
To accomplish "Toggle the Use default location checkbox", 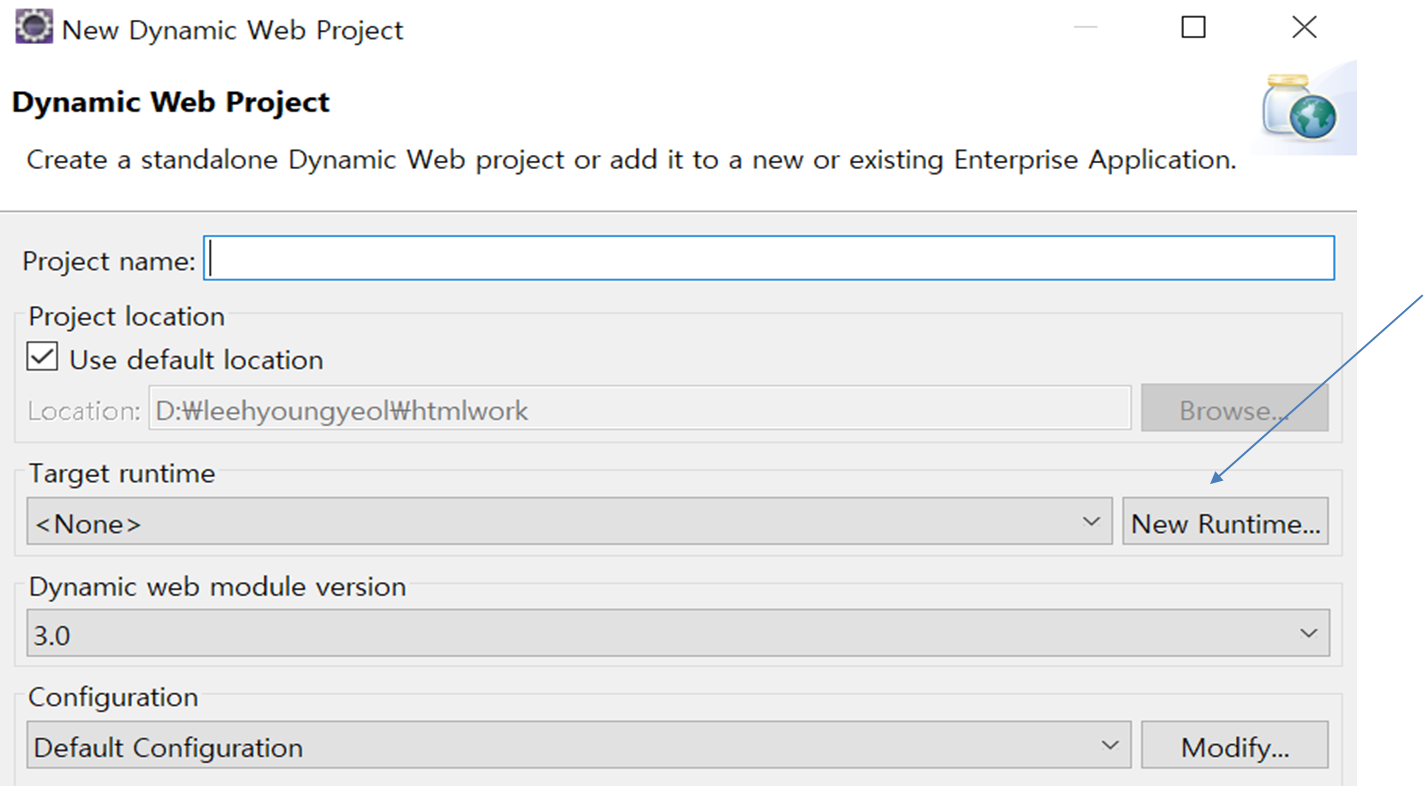I will [x=42, y=358].
